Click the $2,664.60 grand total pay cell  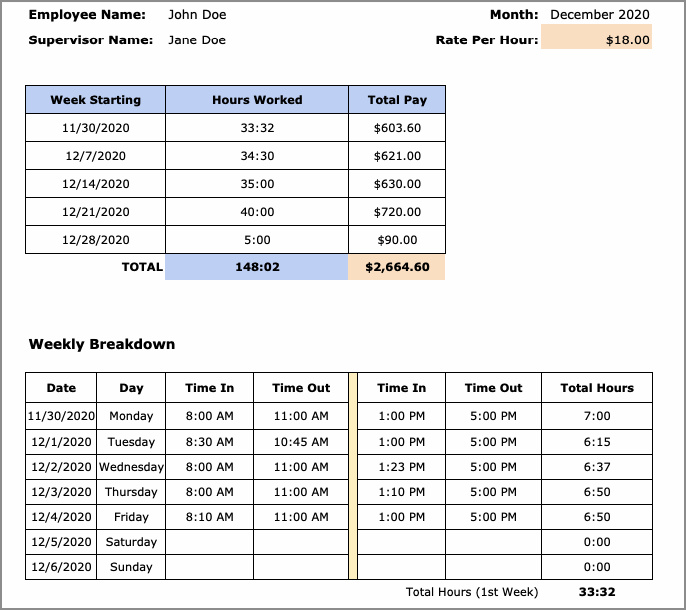(x=397, y=267)
